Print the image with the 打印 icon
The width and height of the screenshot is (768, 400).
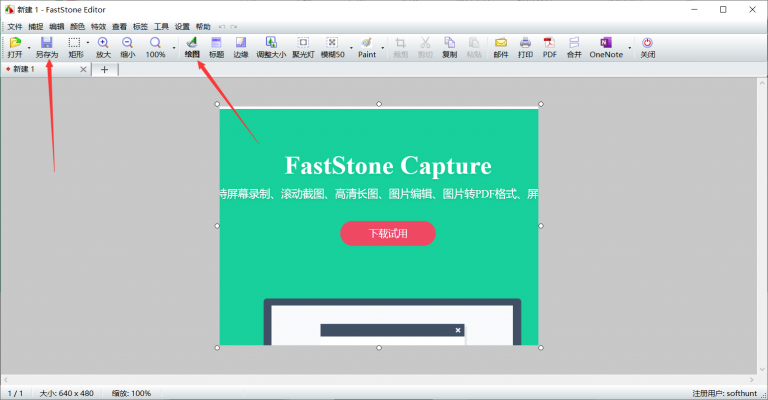pos(525,47)
